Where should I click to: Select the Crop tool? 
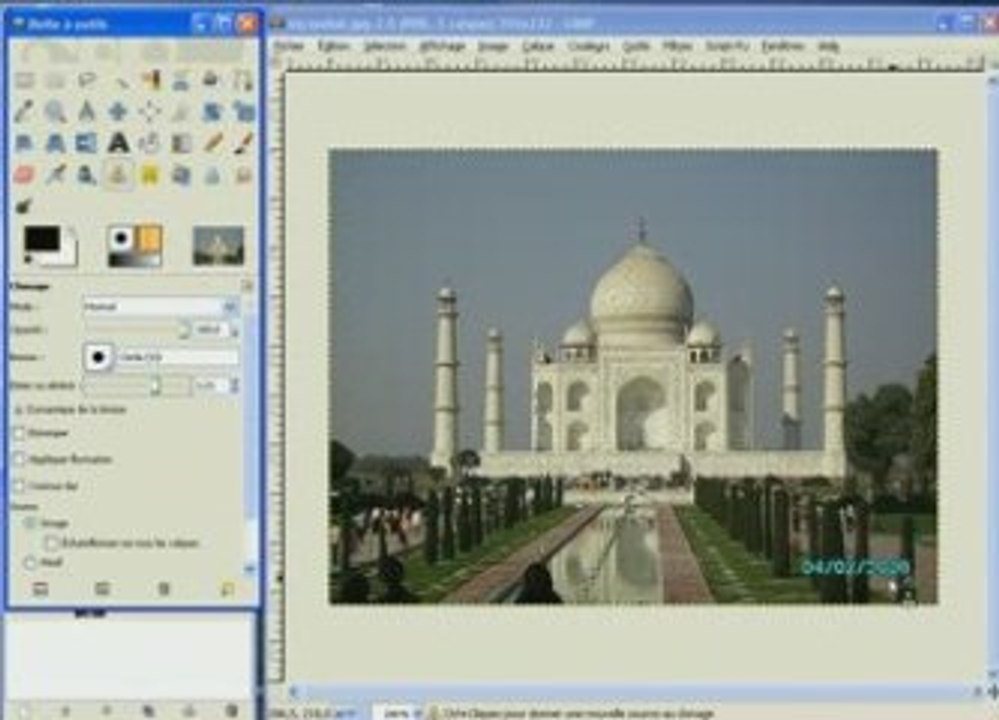181,112
